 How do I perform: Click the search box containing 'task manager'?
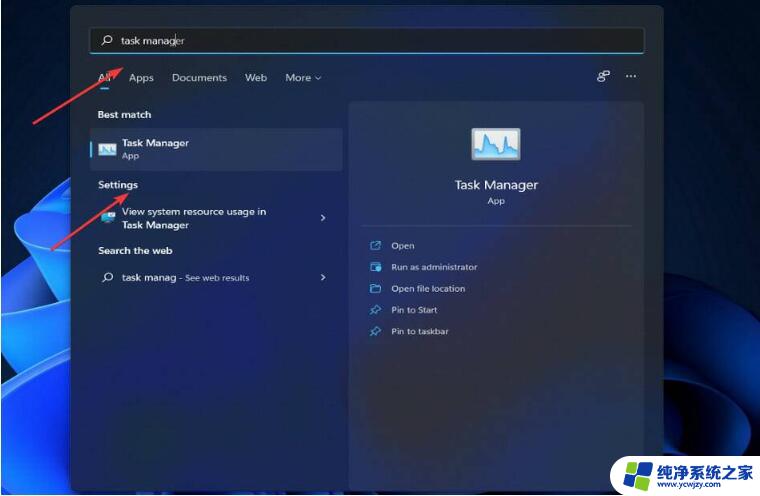pyautogui.click(x=367, y=40)
